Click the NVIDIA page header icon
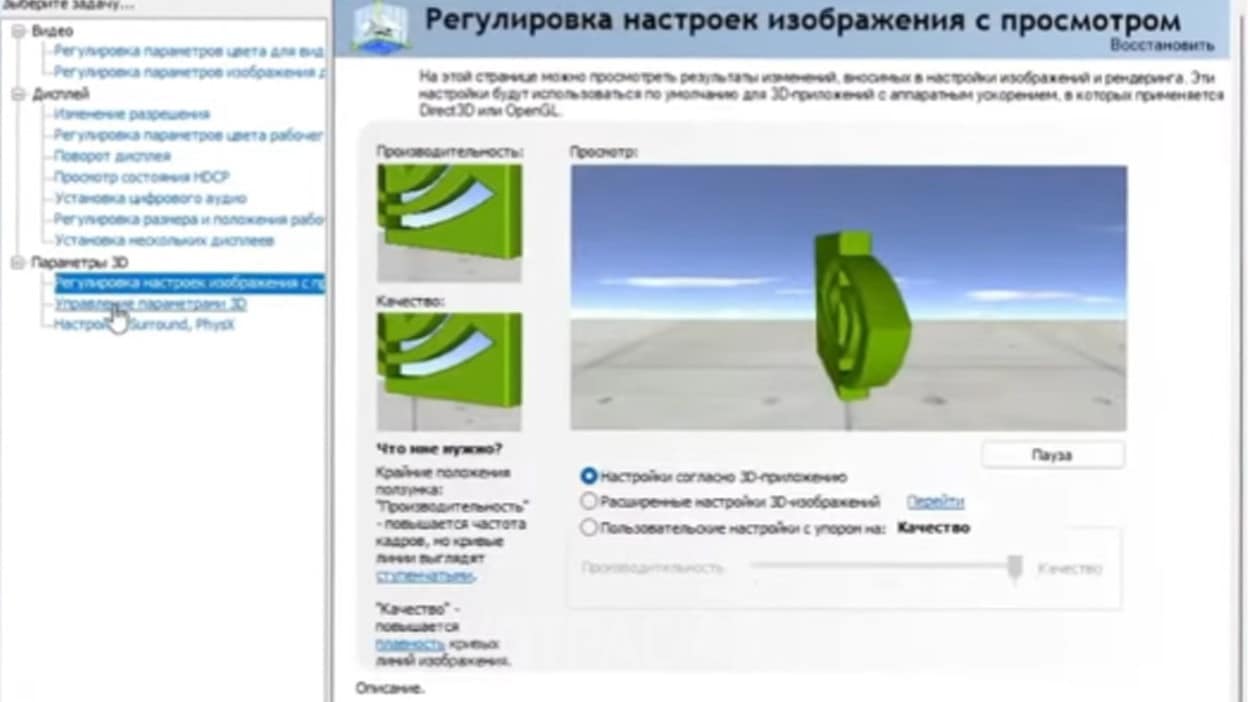The height and width of the screenshot is (702, 1248). (x=380, y=27)
